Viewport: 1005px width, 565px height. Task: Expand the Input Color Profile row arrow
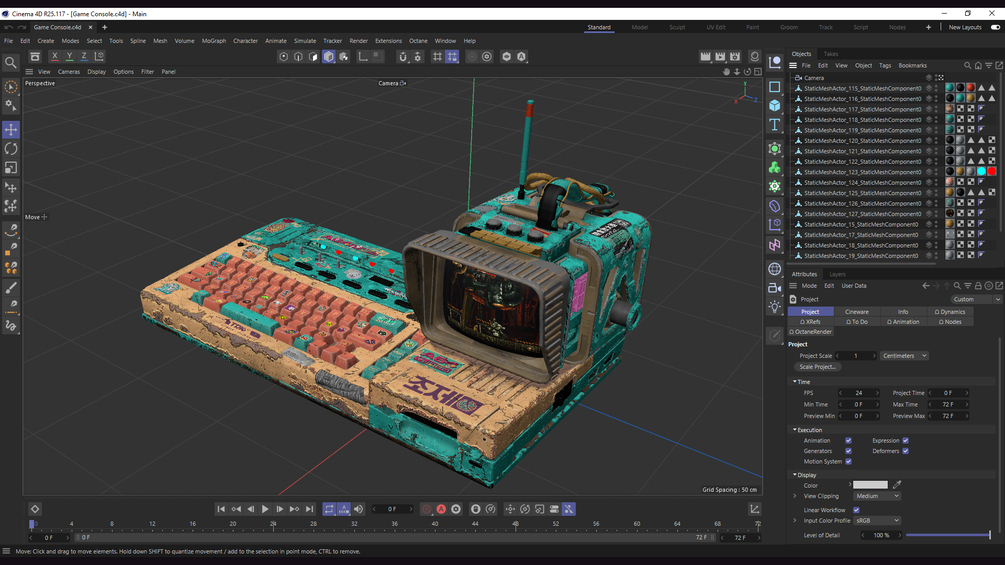pyautogui.click(x=795, y=520)
